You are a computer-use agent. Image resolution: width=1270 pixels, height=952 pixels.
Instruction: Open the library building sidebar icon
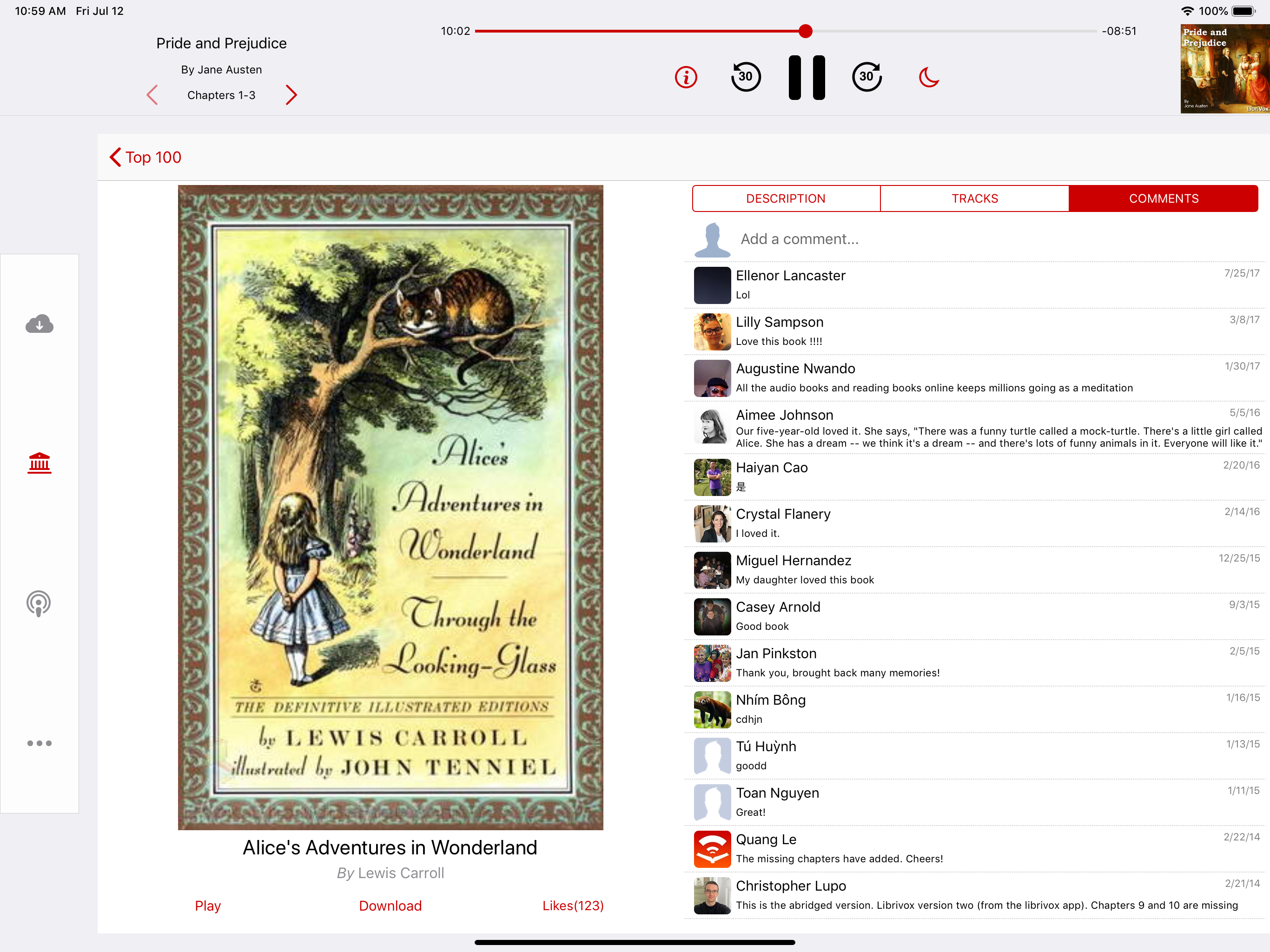coord(39,463)
